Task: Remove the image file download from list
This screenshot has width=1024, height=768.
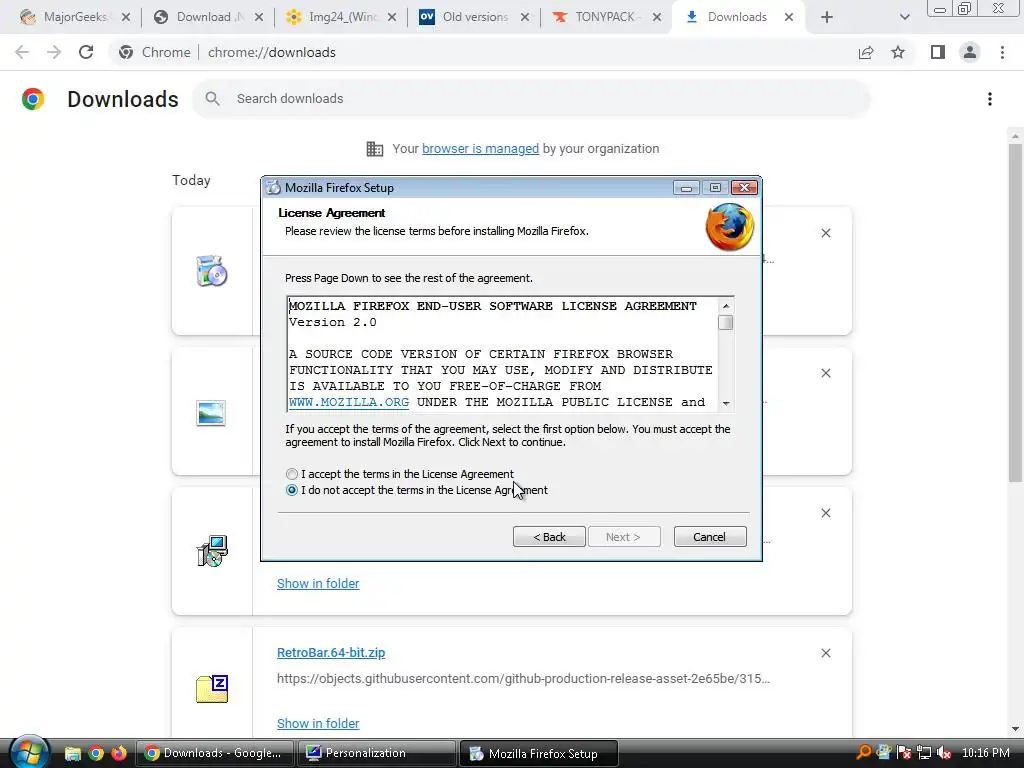Action: point(826,373)
